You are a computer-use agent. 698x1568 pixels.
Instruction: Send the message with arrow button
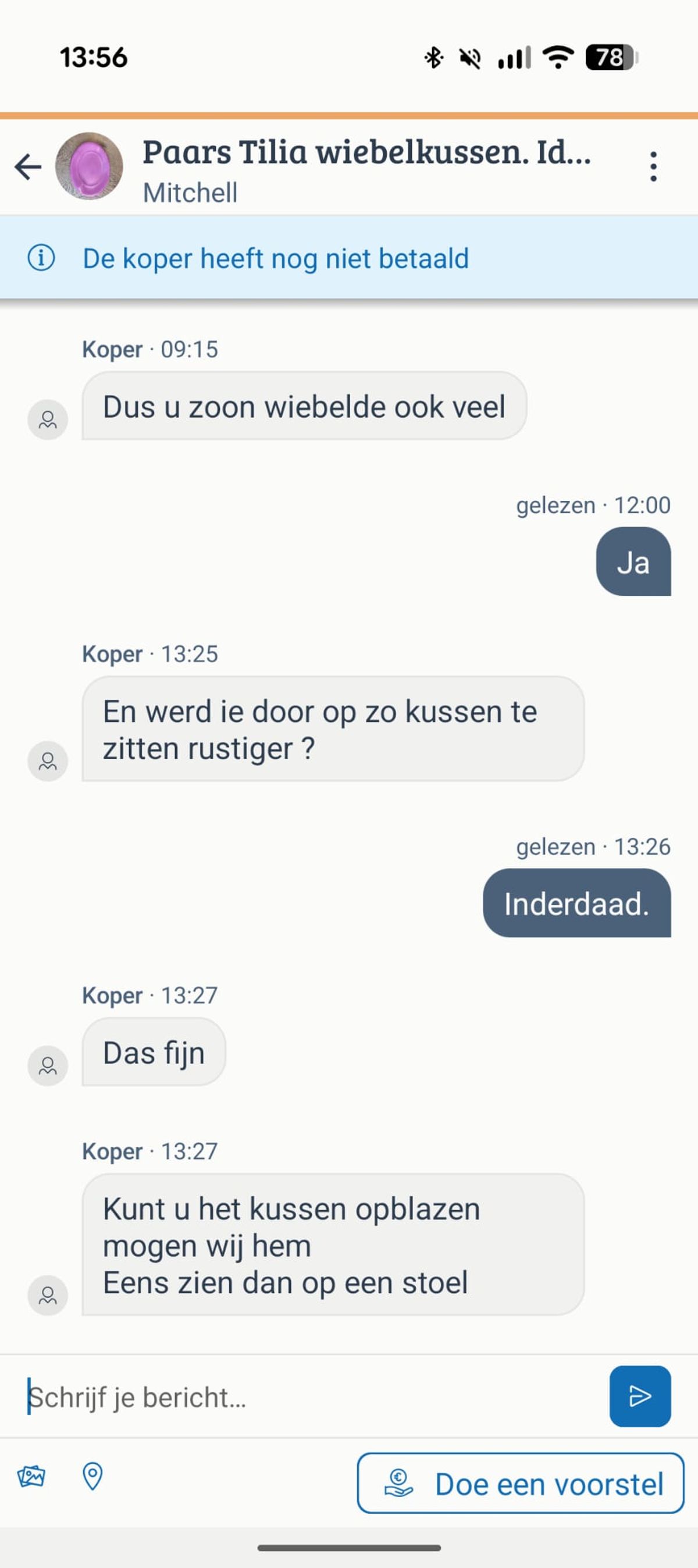coord(640,1396)
